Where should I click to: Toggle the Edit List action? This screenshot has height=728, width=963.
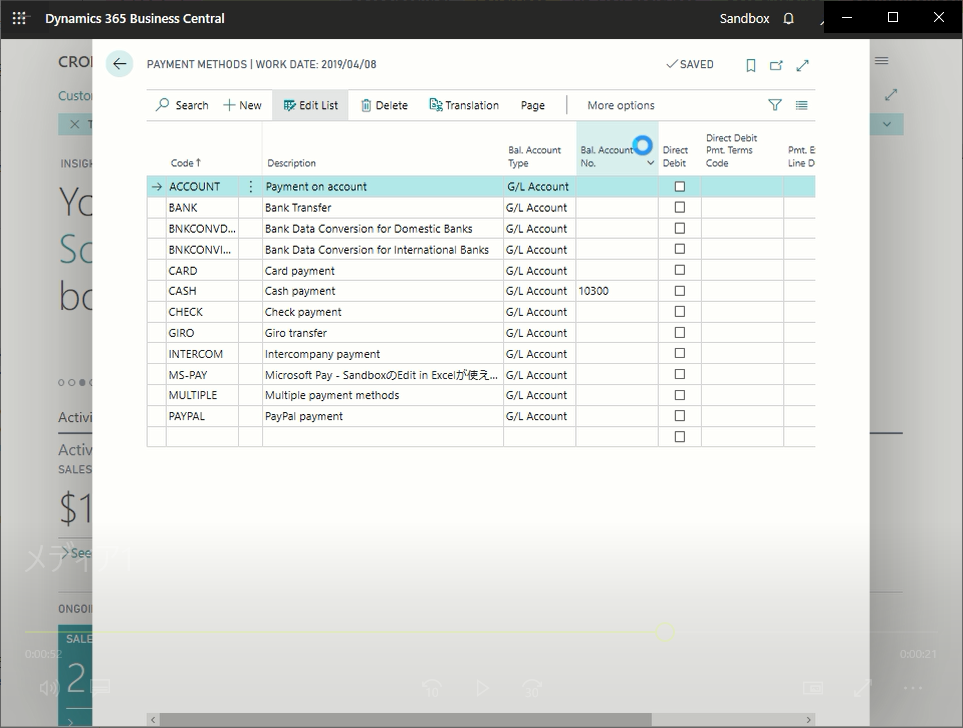311,105
